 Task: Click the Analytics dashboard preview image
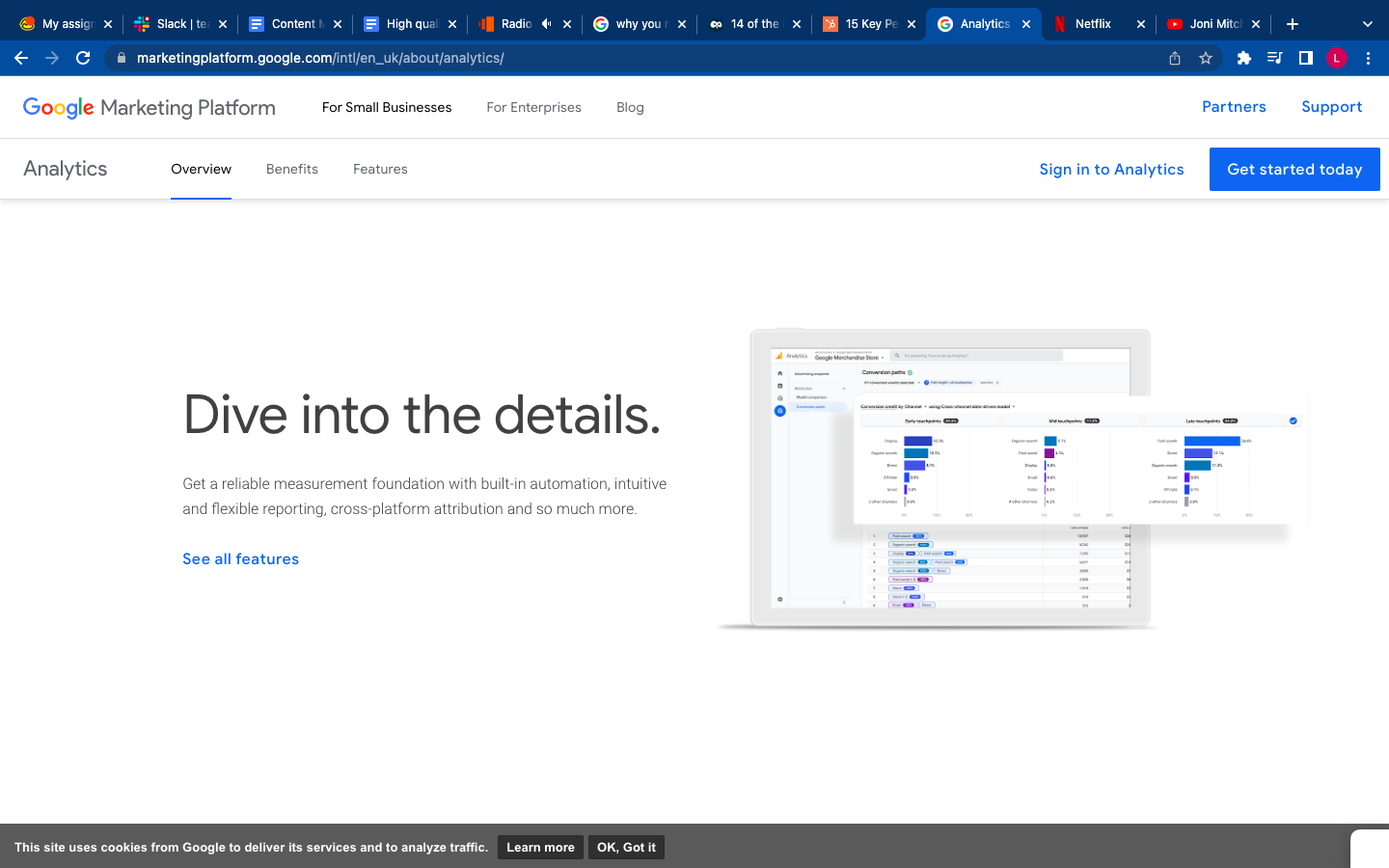(1013, 479)
